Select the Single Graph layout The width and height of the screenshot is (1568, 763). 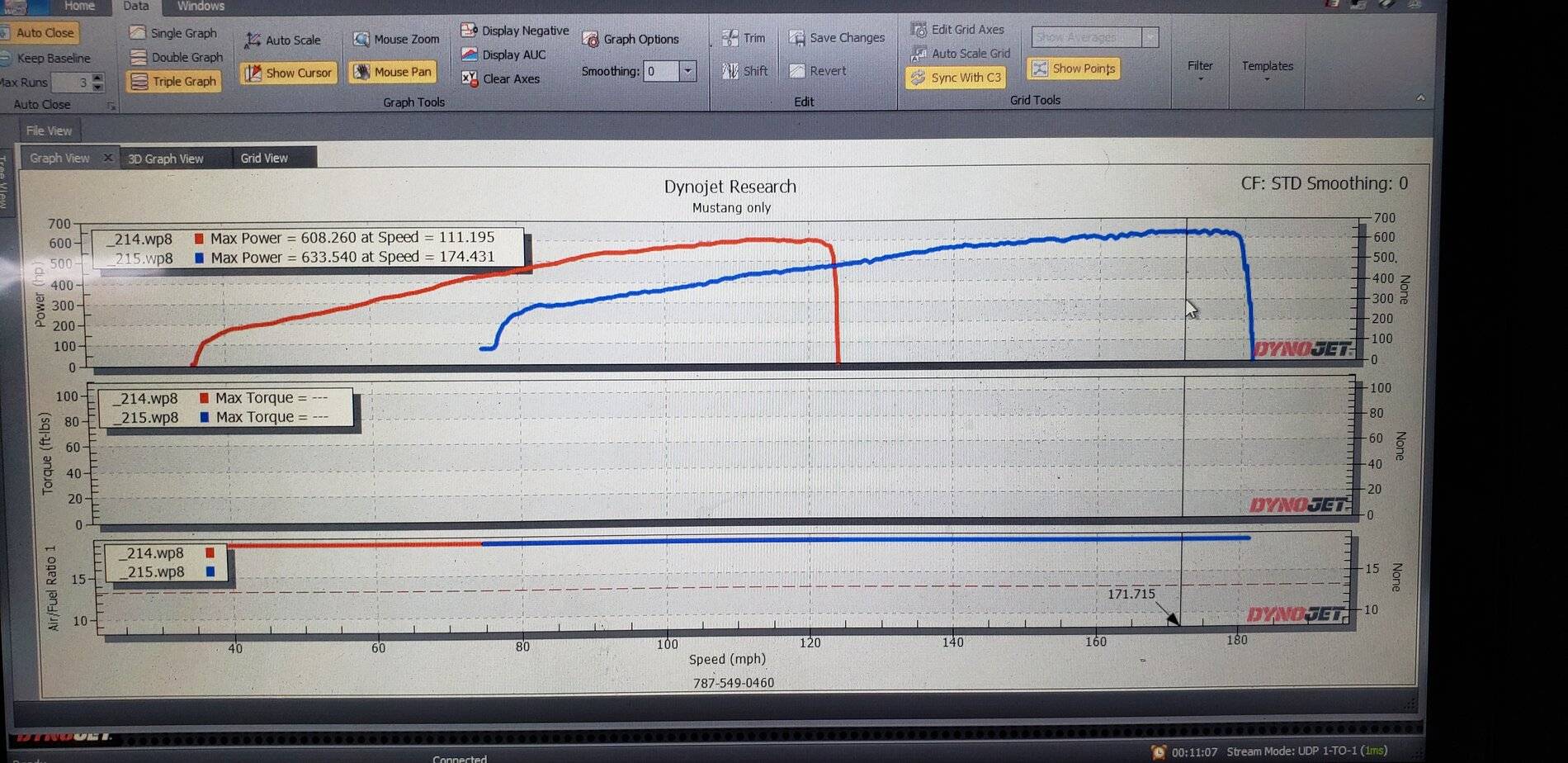click(174, 33)
